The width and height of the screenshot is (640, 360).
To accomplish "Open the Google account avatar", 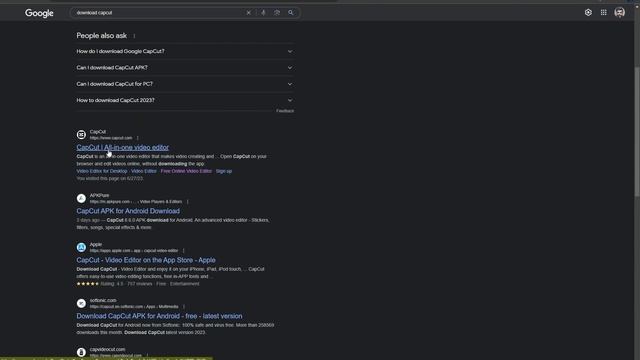I will point(620,13).
